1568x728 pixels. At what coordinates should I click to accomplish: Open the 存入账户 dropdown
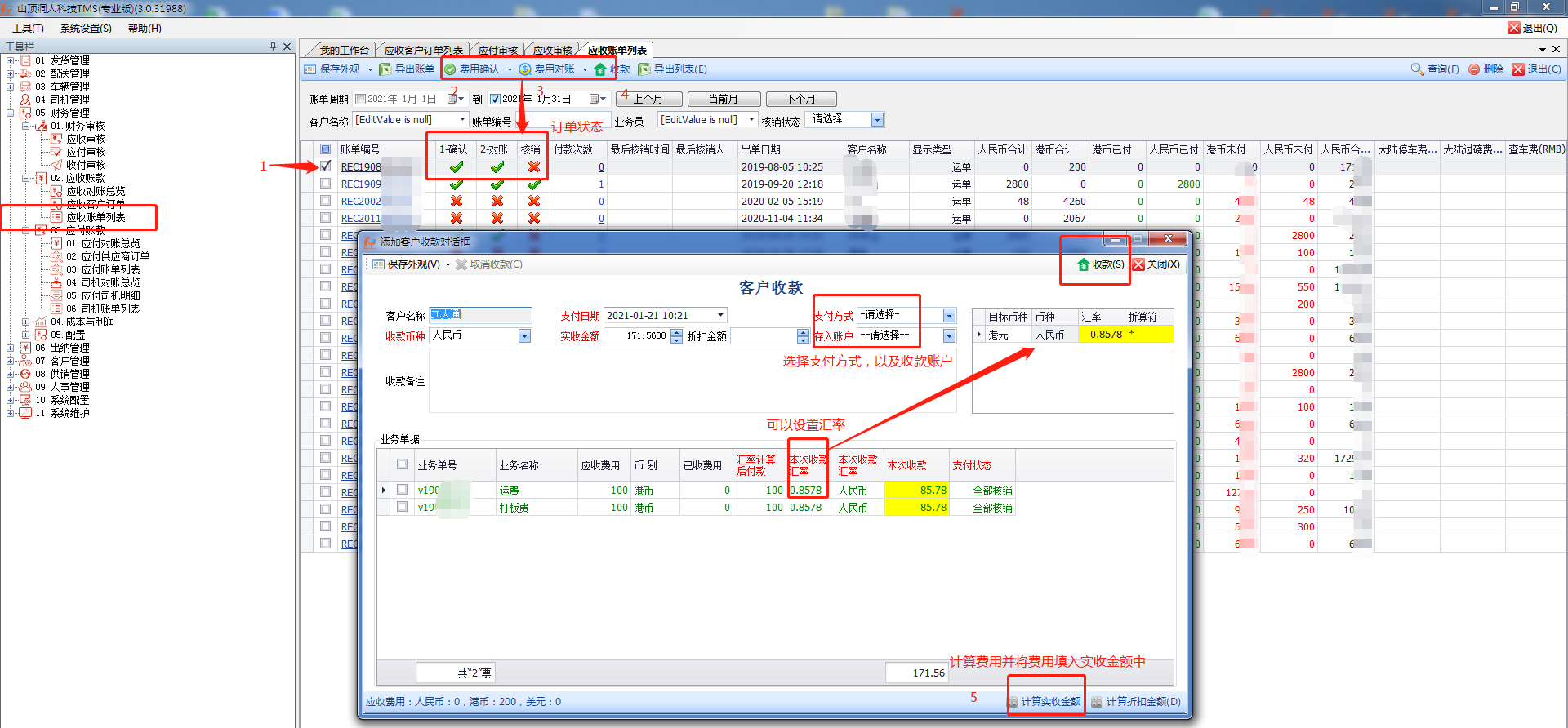pyautogui.click(x=949, y=336)
